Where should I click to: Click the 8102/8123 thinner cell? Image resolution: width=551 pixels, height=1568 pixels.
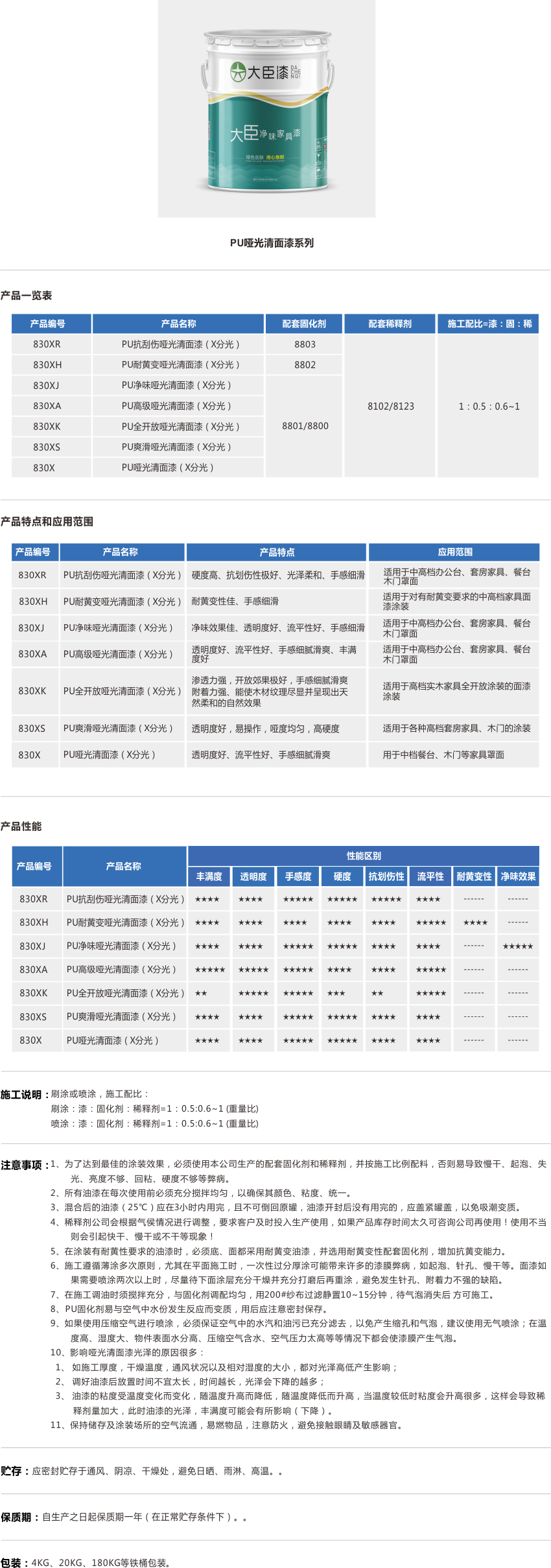tap(390, 406)
